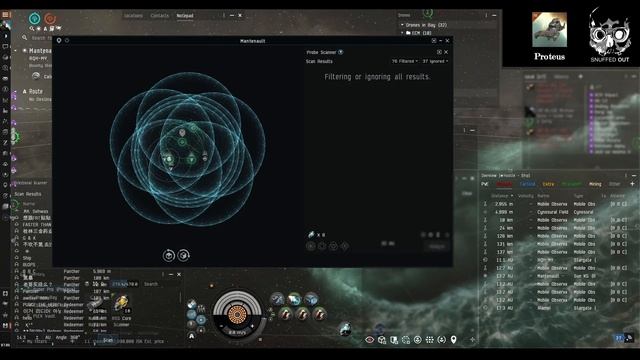
Task: Click the second probe formation icon
Action: click(x=322, y=246)
